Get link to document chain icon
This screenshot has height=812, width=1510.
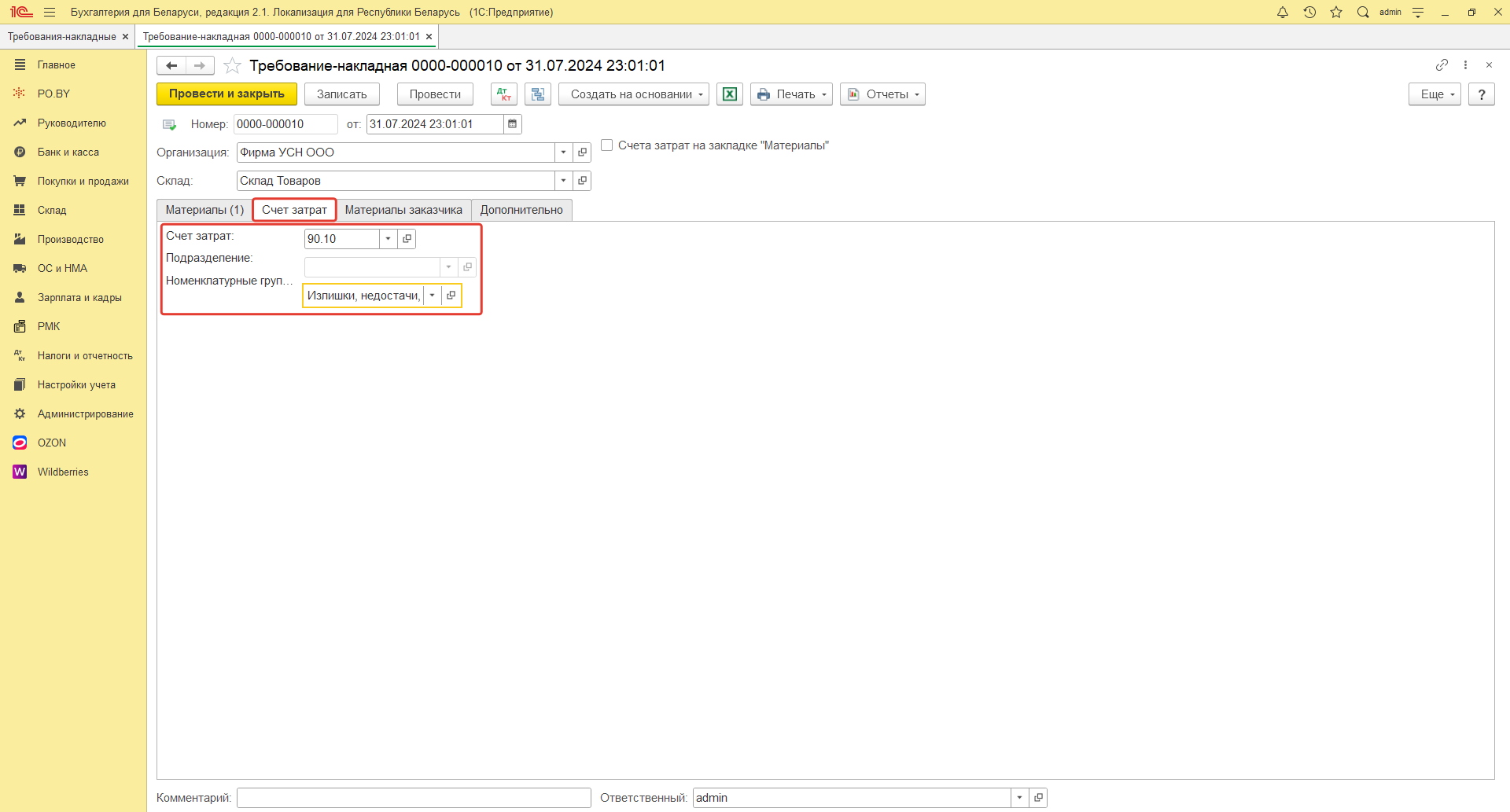click(x=1442, y=64)
